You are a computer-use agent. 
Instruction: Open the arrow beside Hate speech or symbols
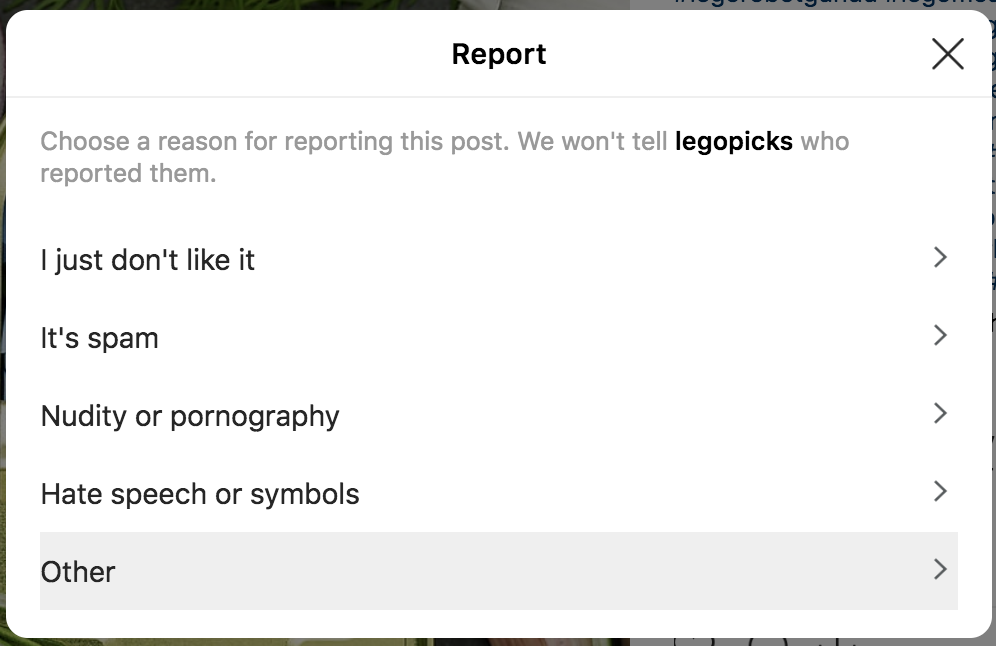click(x=941, y=491)
